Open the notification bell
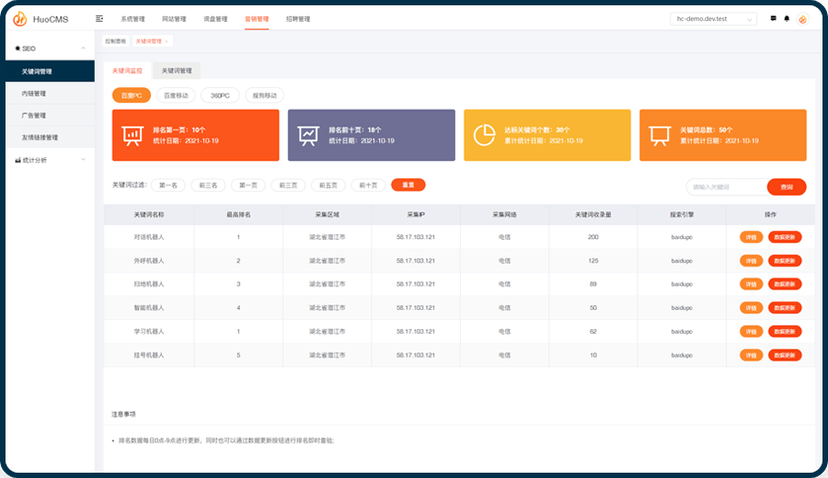Image resolution: width=828 pixels, height=478 pixels. point(786,19)
